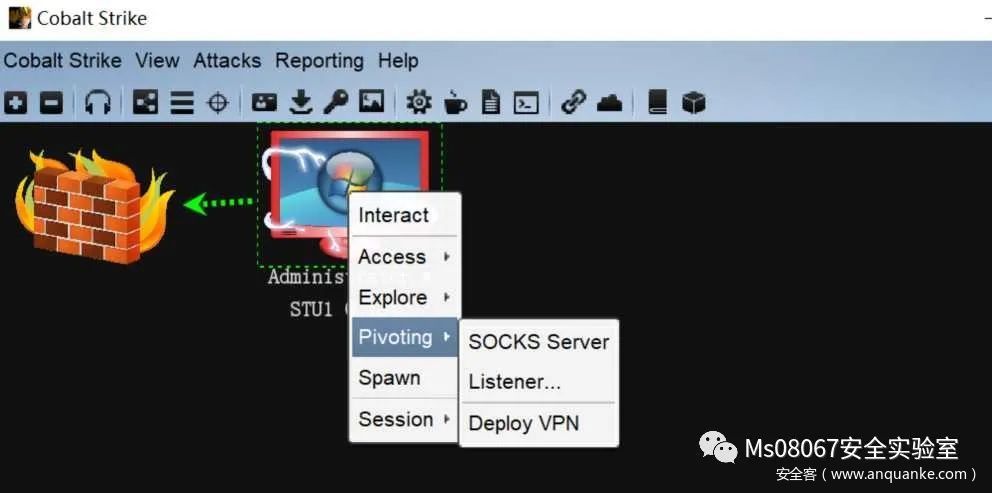Click the Cobalt Strike title bar app icon
Screen dimensions: 992x493
(19, 18)
